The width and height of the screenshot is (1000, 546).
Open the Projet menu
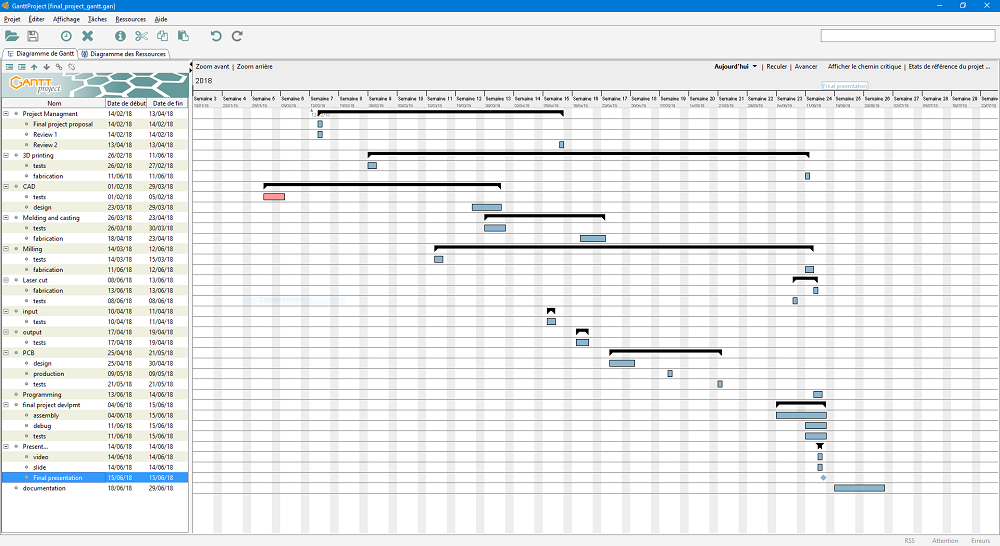click(x=12, y=19)
